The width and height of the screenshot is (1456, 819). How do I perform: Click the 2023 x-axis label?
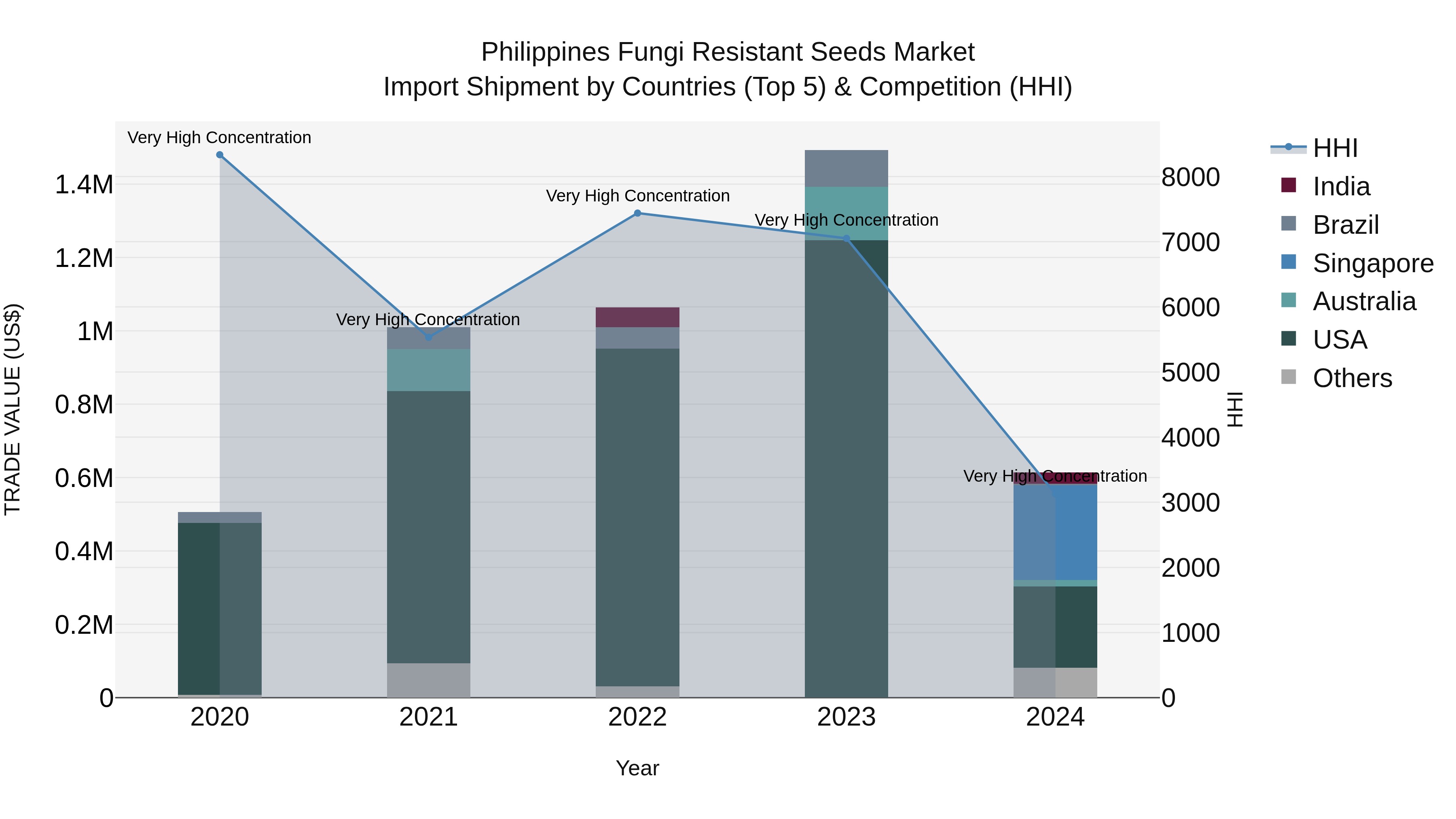(x=847, y=717)
